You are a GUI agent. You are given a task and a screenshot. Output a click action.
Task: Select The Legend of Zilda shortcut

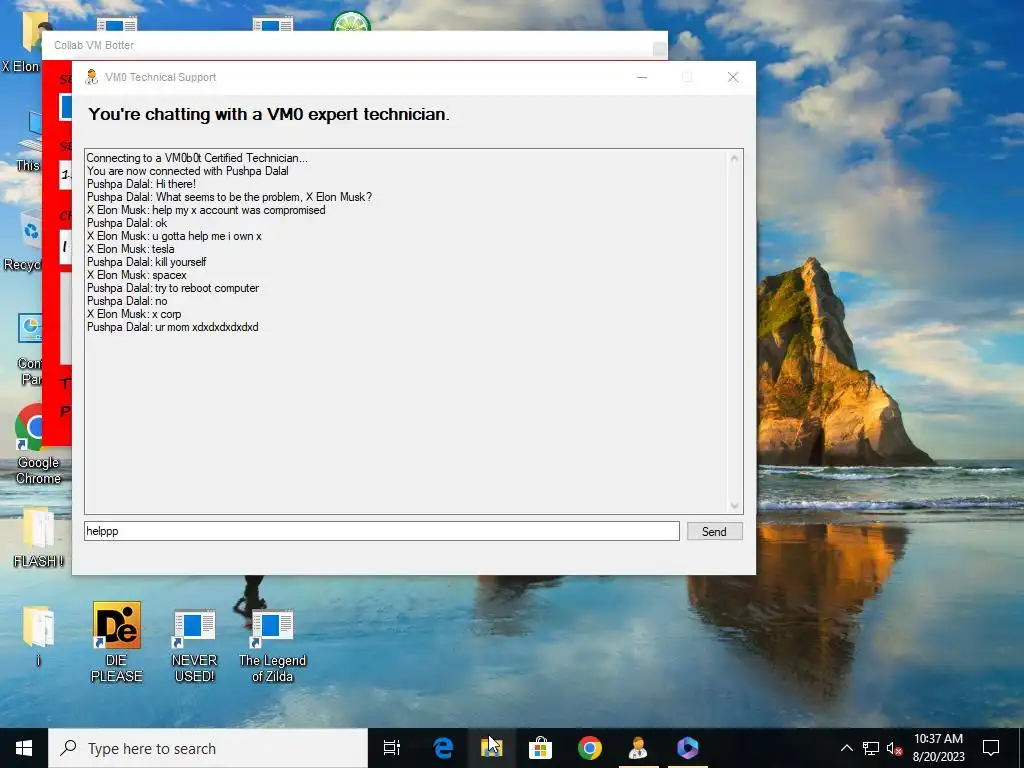[272, 645]
